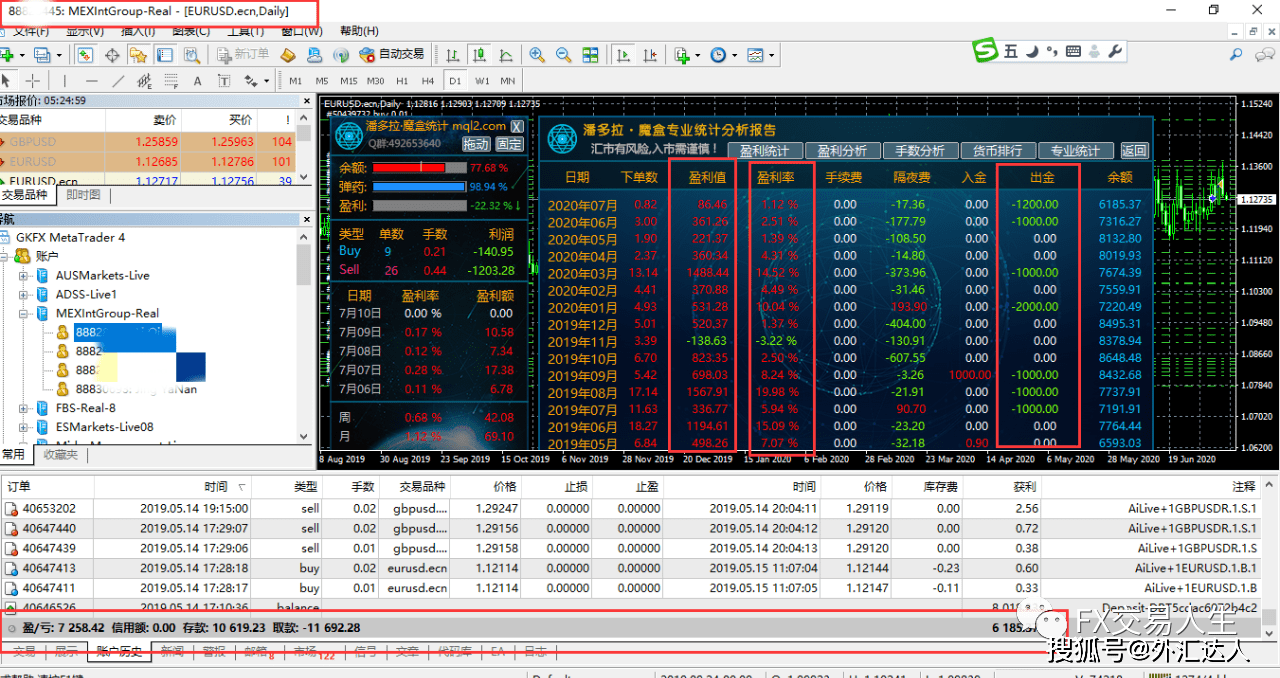Collapse the MEXIntGroup-Real tree node
The height and width of the screenshot is (678, 1280).
pos(23,313)
